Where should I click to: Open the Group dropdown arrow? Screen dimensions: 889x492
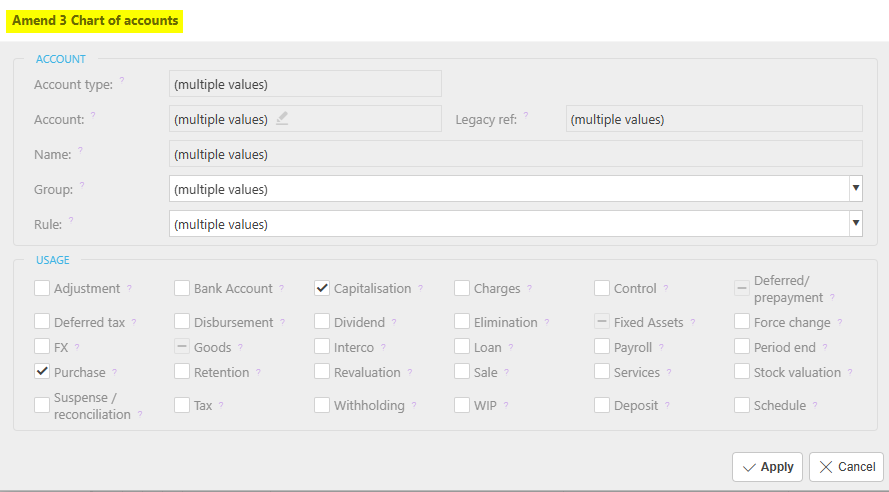(855, 188)
